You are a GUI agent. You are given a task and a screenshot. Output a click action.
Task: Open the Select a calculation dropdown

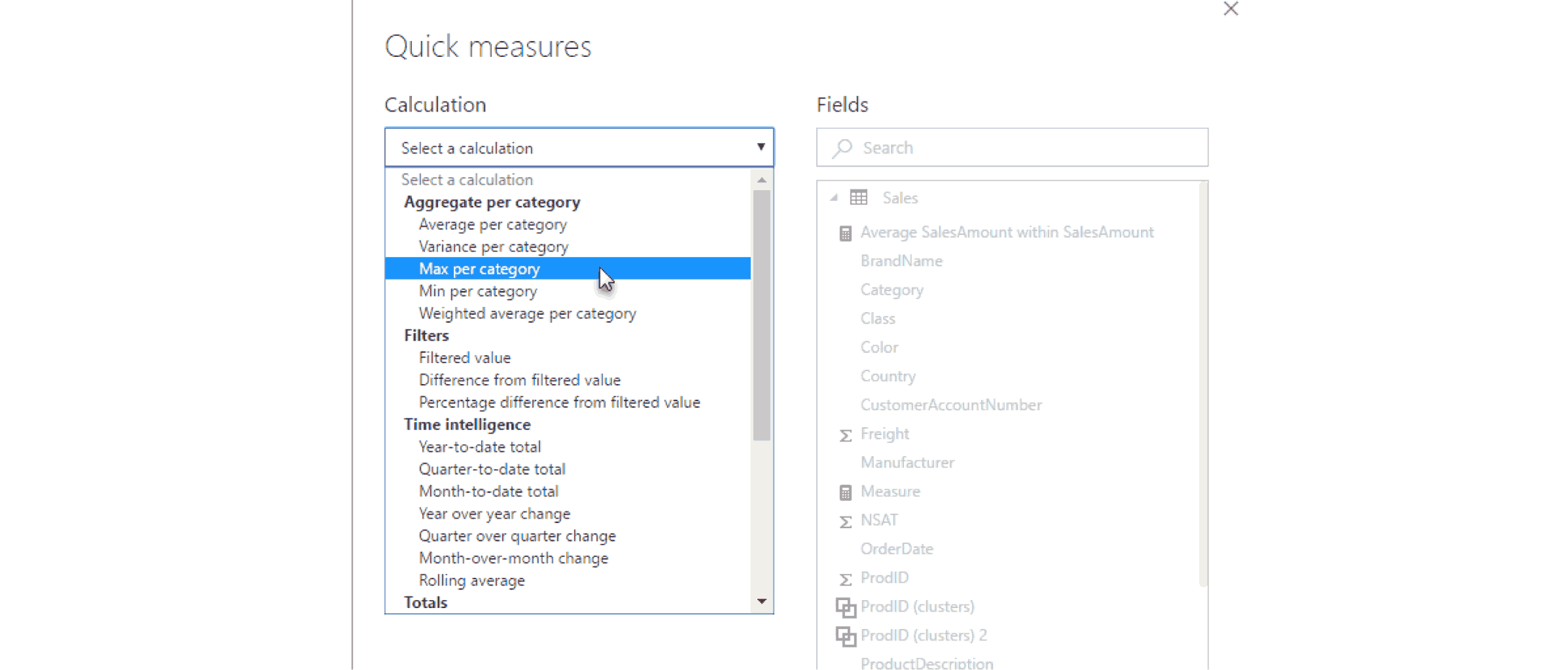pos(578,147)
